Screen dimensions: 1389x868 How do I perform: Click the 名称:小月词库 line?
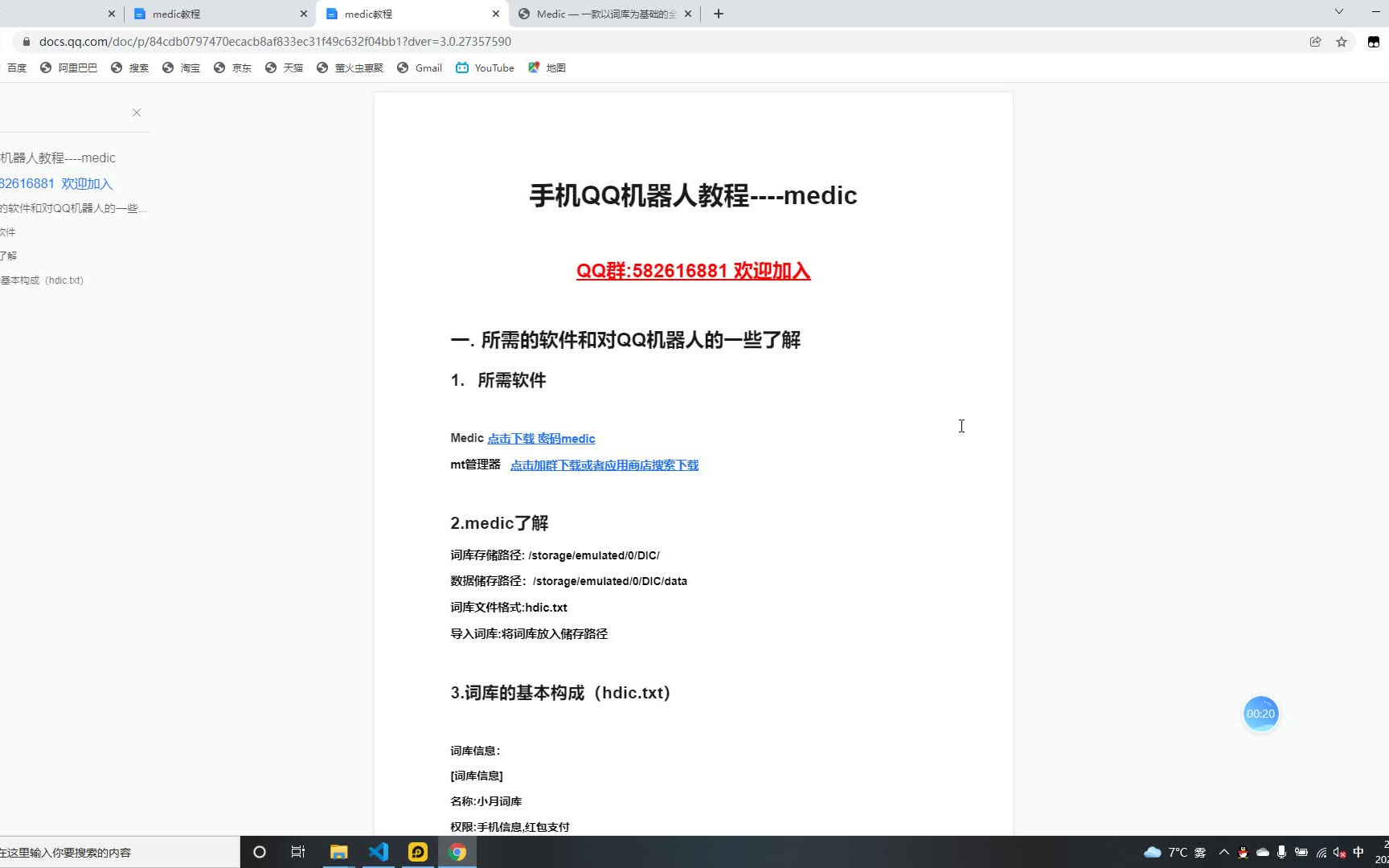pyautogui.click(x=486, y=801)
